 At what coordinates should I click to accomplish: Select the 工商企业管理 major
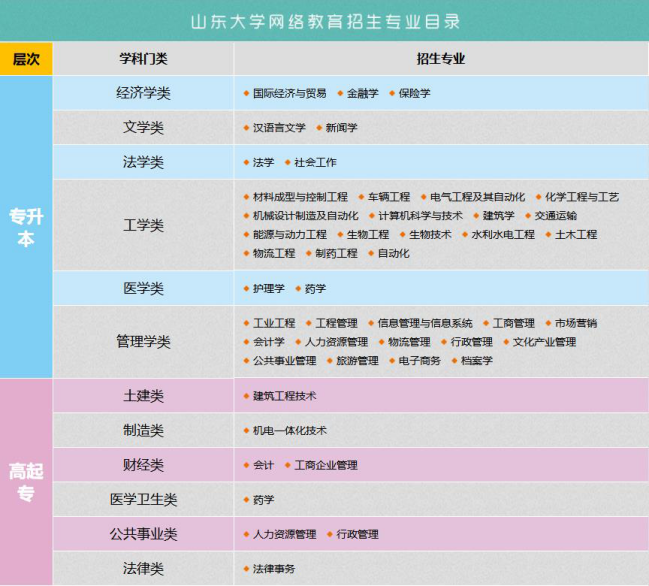click(325, 465)
